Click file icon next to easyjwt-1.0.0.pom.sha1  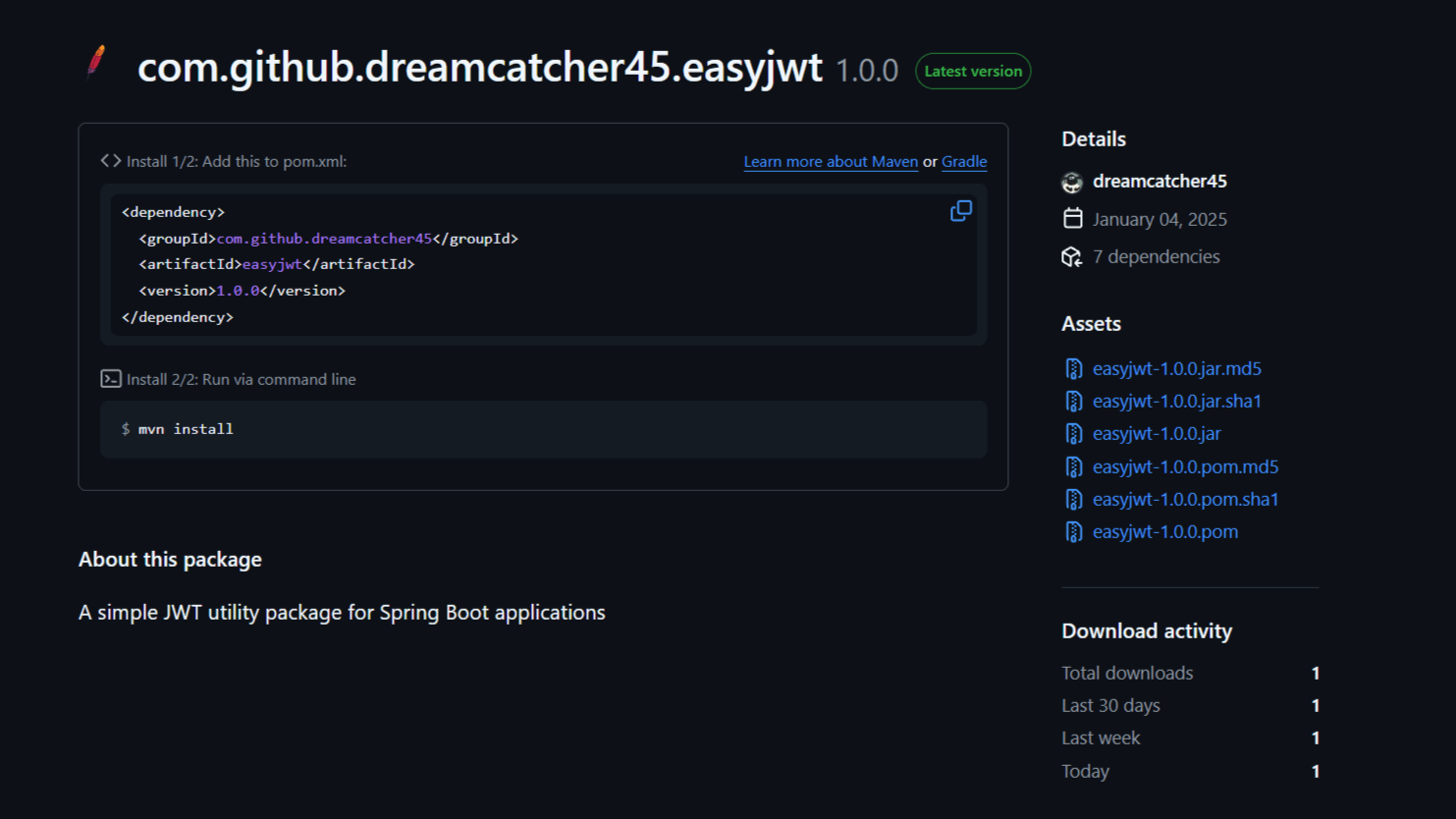pos(1073,500)
